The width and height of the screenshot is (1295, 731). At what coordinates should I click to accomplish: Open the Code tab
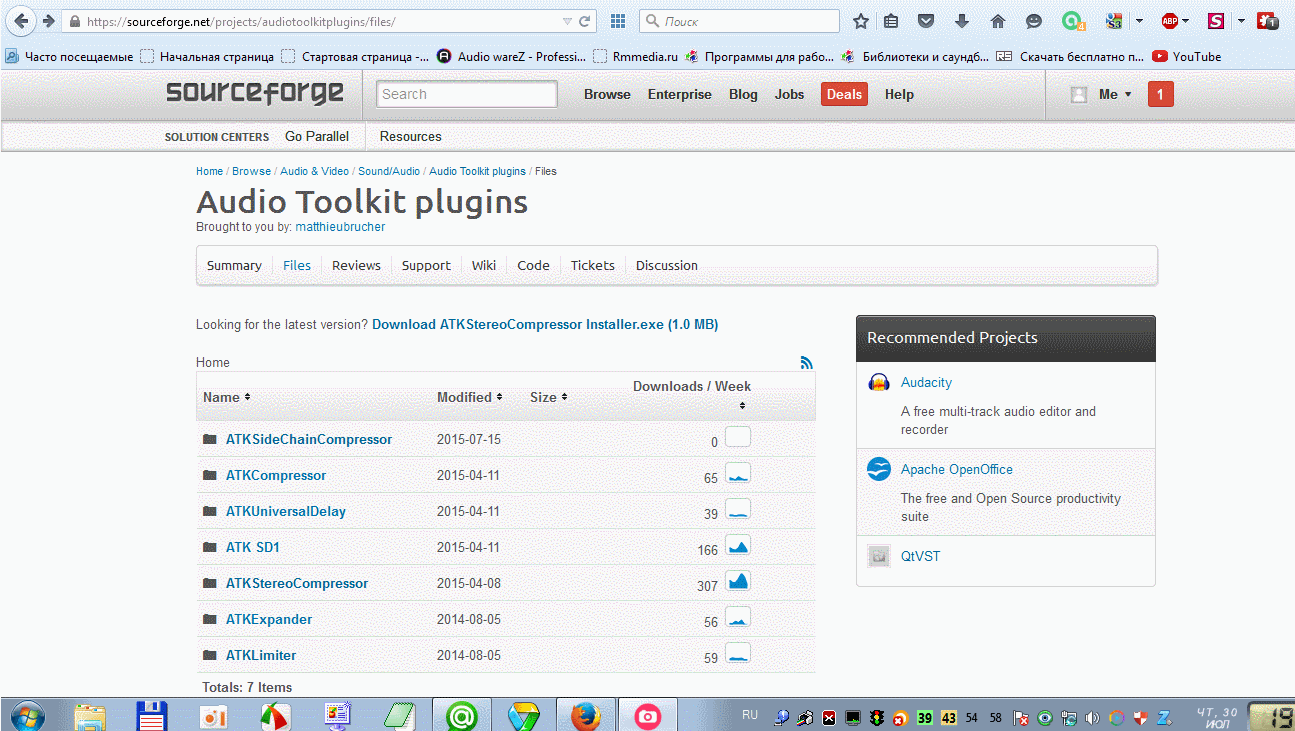click(533, 265)
